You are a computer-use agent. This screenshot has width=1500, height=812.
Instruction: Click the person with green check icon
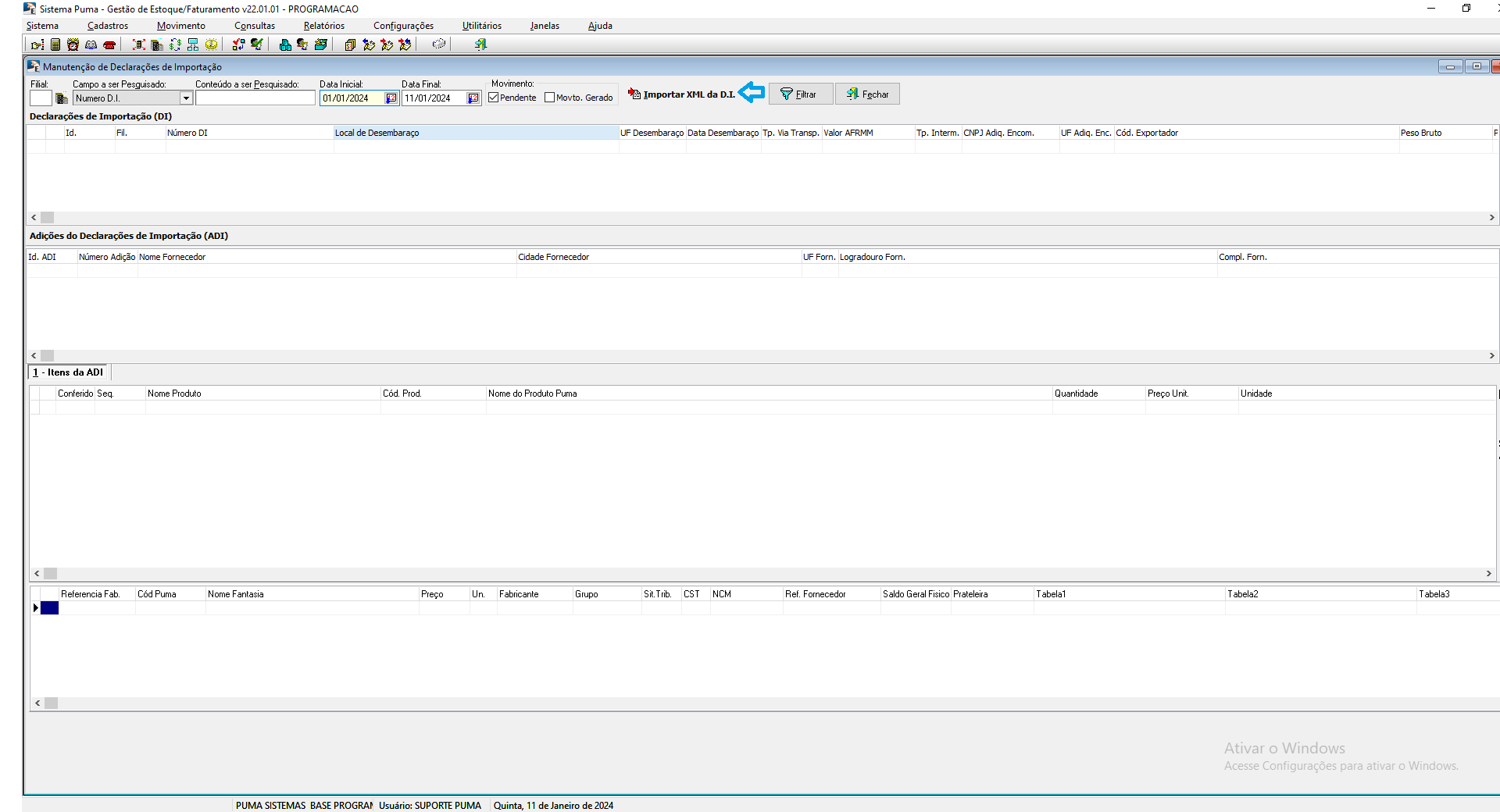pos(256,45)
